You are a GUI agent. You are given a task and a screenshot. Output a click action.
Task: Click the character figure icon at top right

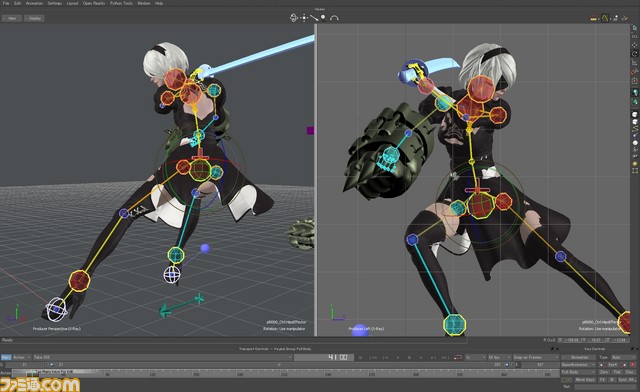[x=616, y=18]
